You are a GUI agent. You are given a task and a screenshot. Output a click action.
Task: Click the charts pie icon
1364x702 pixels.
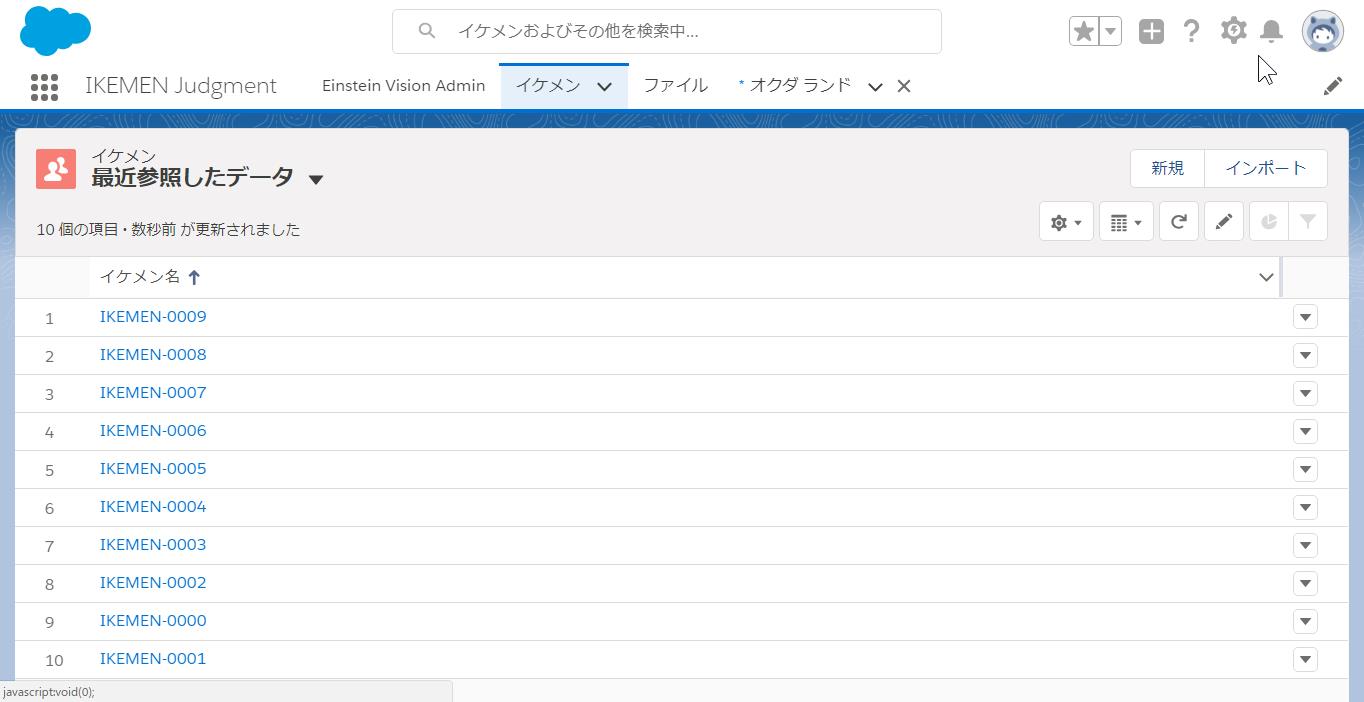click(x=1269, y=222)
